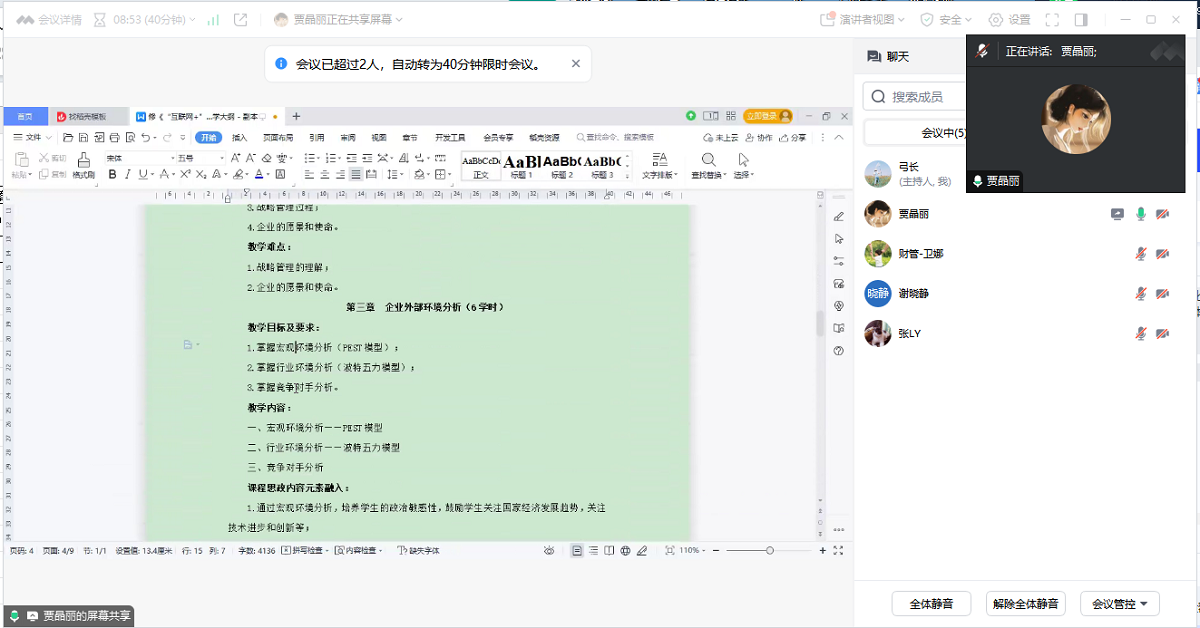1200x628 pixels.
Task: Enter fullscreen mode via top bar icon
Action: tap(1051, 19)
